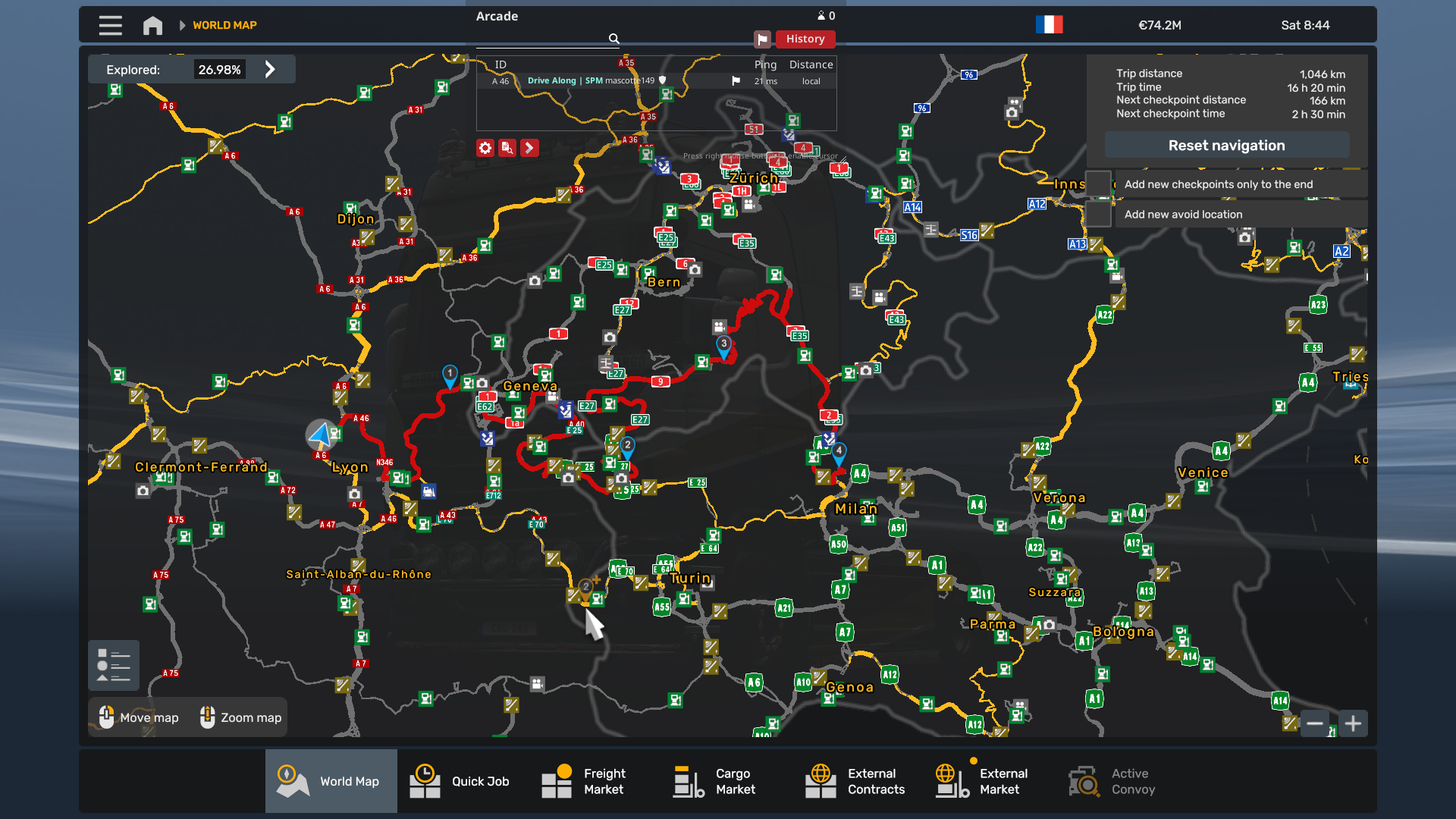Click the Zoom map mouse hint icon
Image resolution: width=1456 pixels, height=819 pixels.
(207, 717)
